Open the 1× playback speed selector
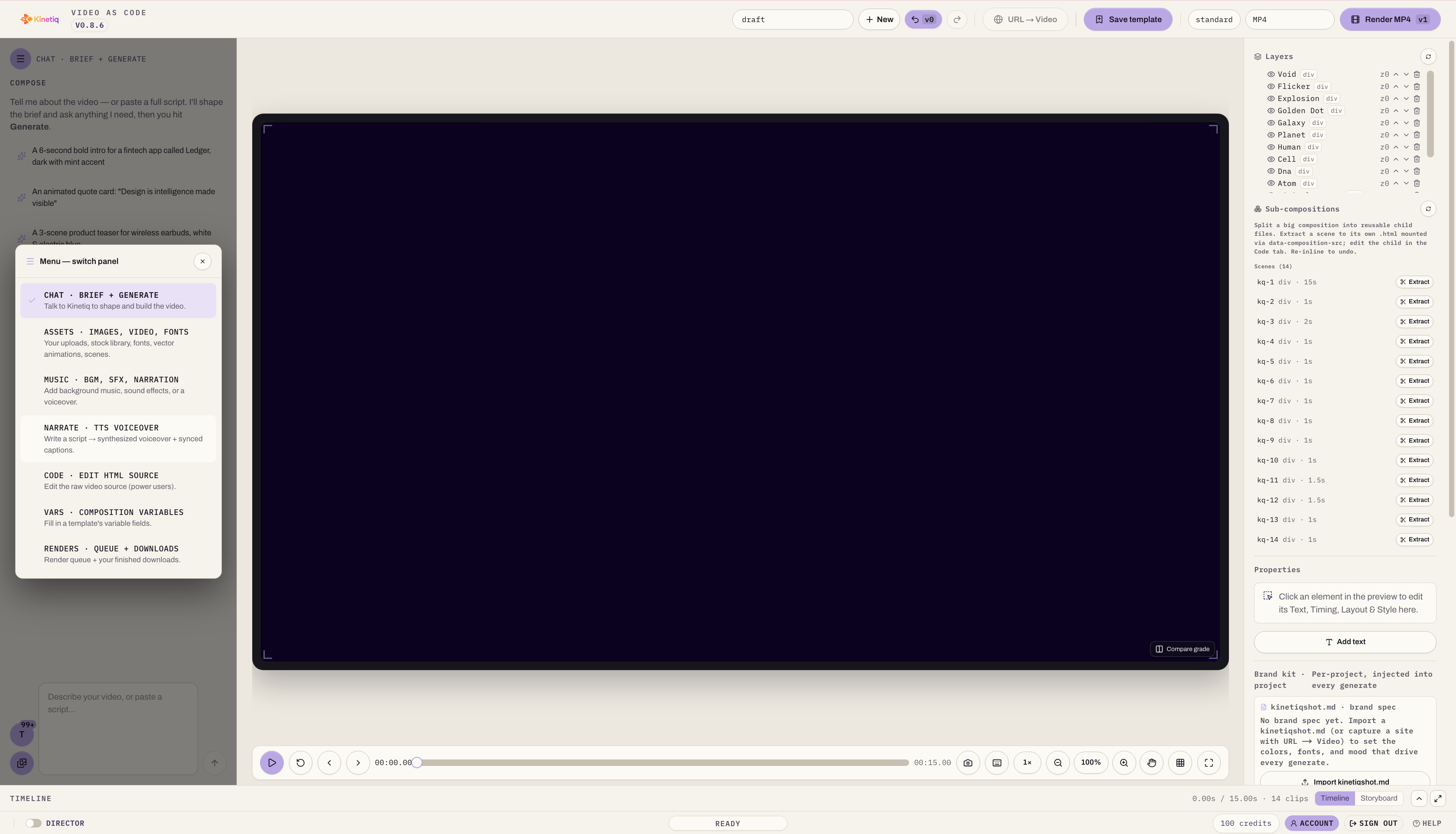The width and height of the screenshot is (1456, 834). tap(1027, 762)
